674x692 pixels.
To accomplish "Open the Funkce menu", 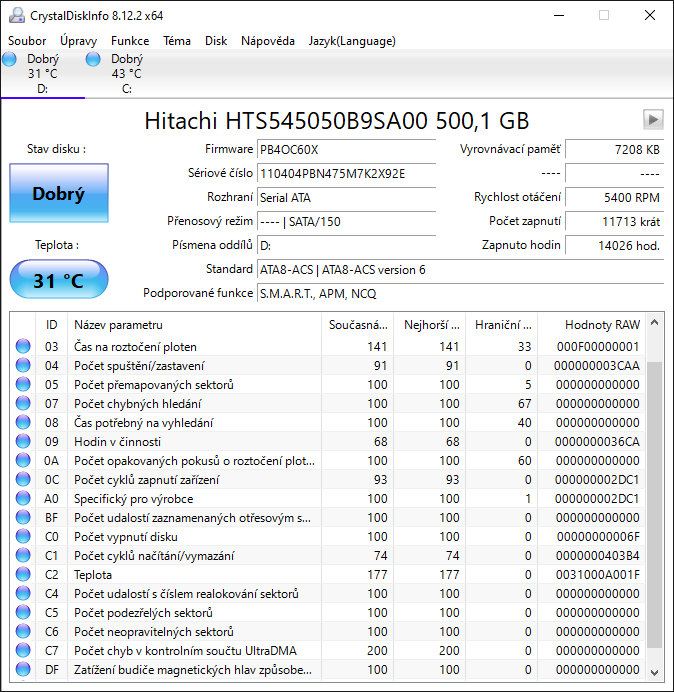I will pyautogui.click(x=130, y=41).
